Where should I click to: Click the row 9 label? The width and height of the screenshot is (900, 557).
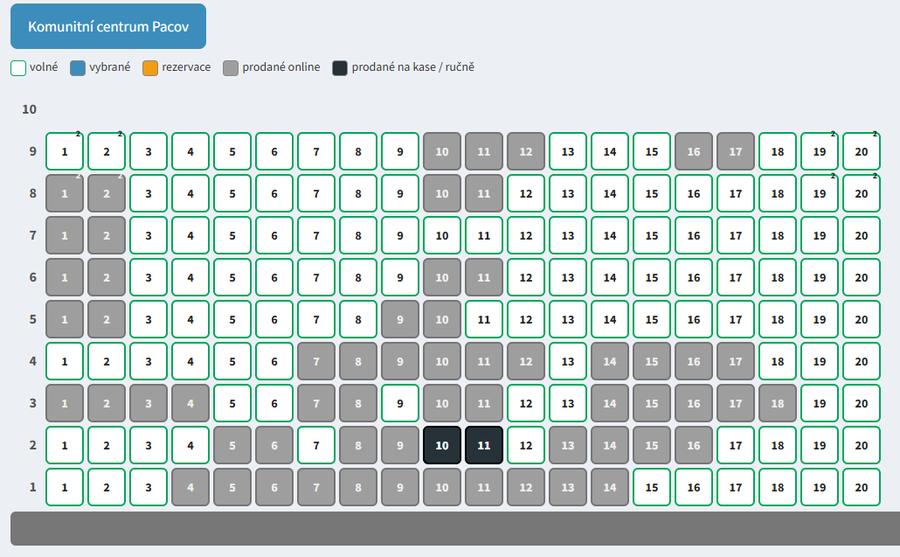pyautogui.click(x=33, y=151)
